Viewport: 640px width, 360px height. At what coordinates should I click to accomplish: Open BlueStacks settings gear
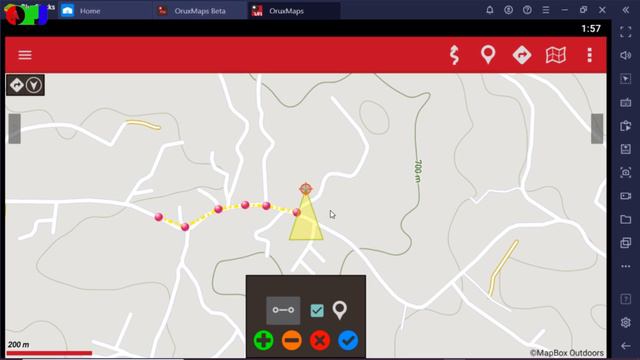point(625,322)
